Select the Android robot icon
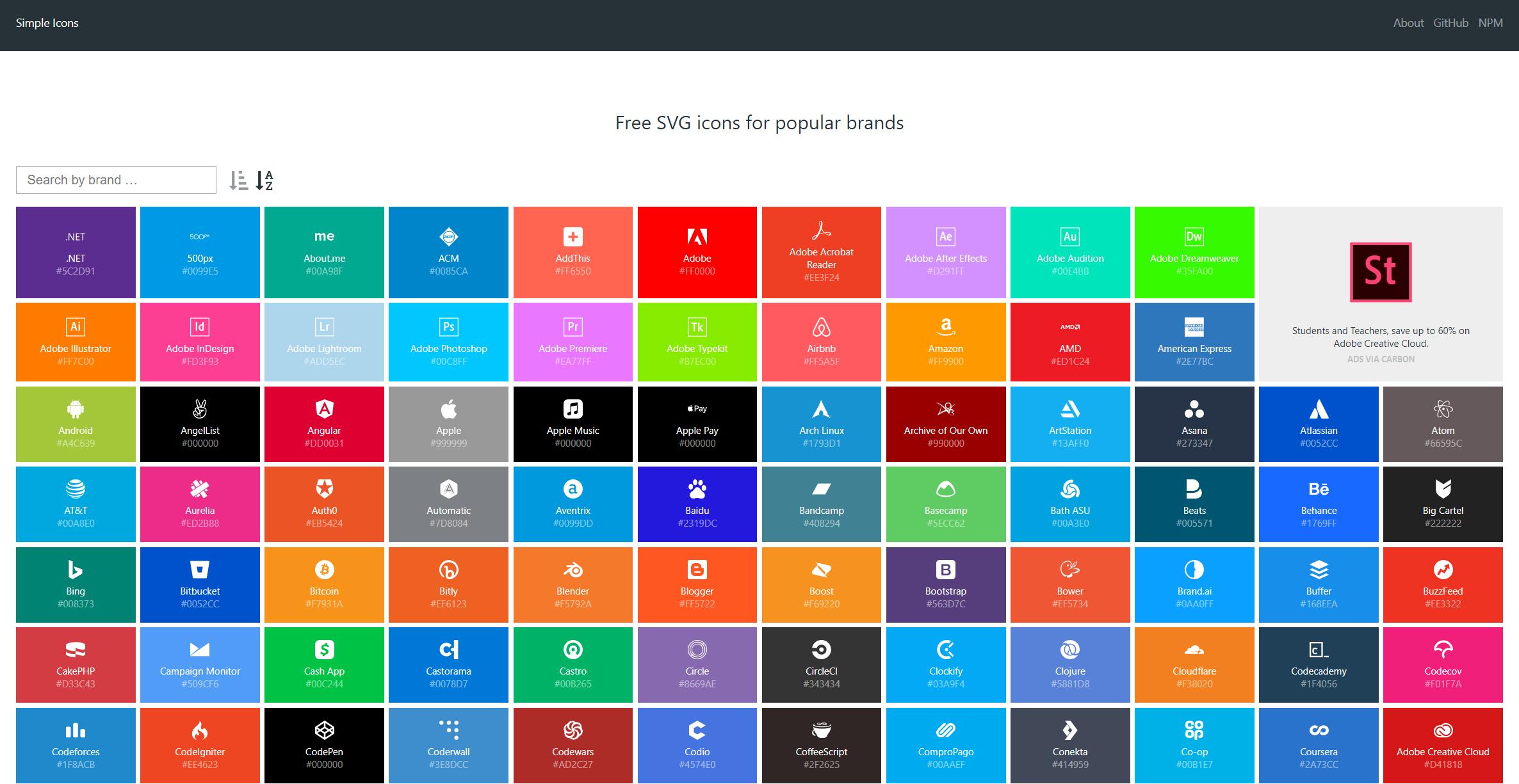1519x784 pixels. click(x=76, y=409)
